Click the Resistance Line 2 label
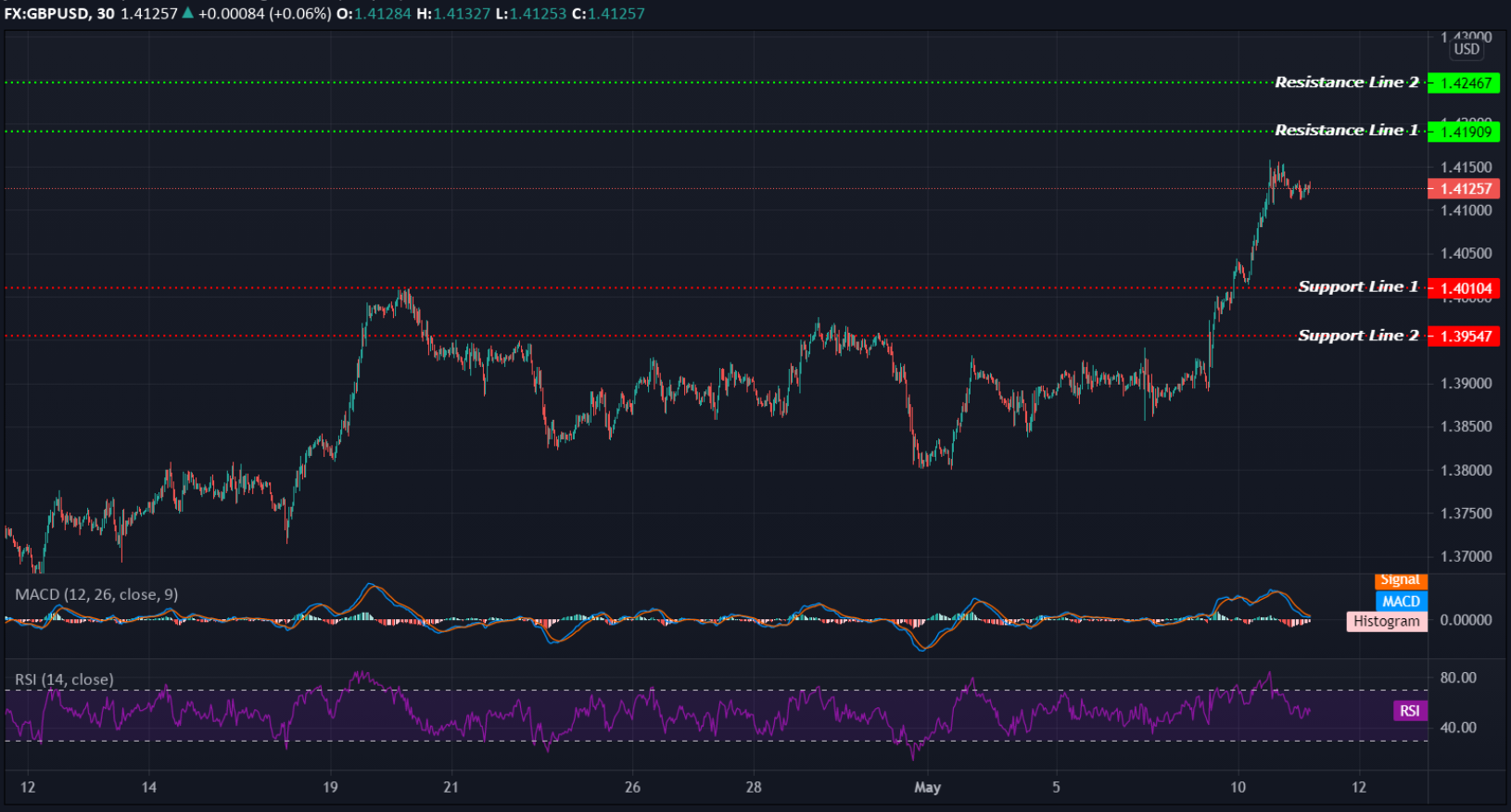 pos(1346,82)
